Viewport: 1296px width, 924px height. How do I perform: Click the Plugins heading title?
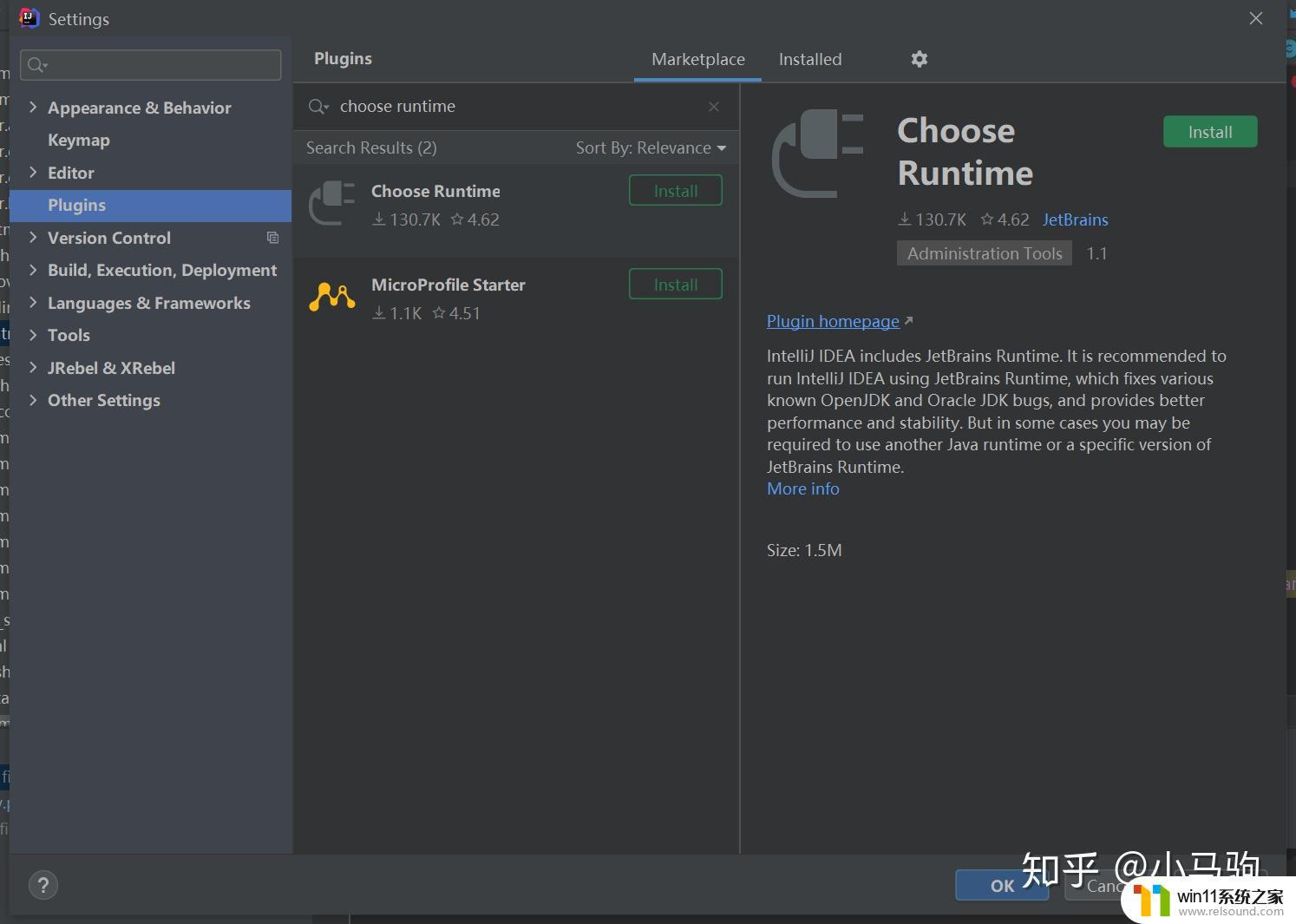pyautogui.click(x=343, y=59)
